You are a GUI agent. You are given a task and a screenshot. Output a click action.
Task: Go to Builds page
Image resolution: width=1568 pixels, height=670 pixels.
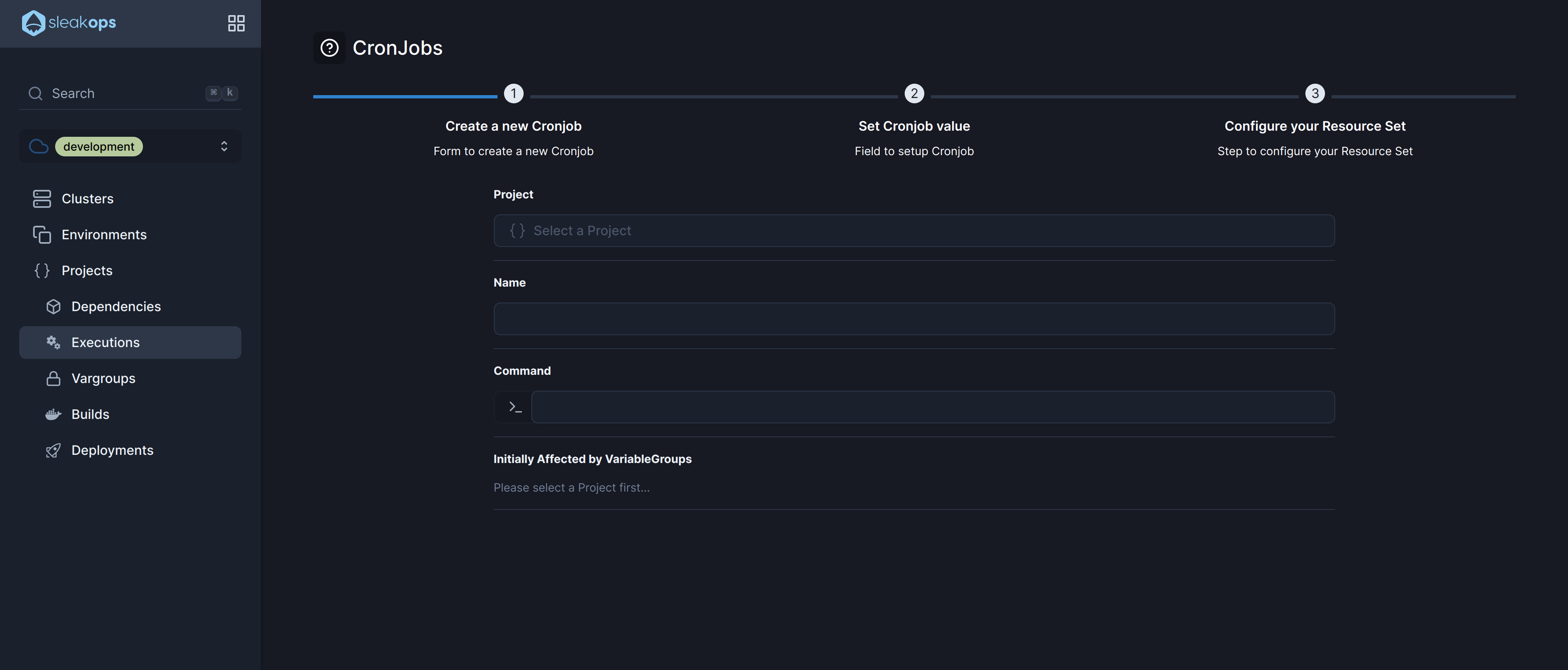coord(130,414)
